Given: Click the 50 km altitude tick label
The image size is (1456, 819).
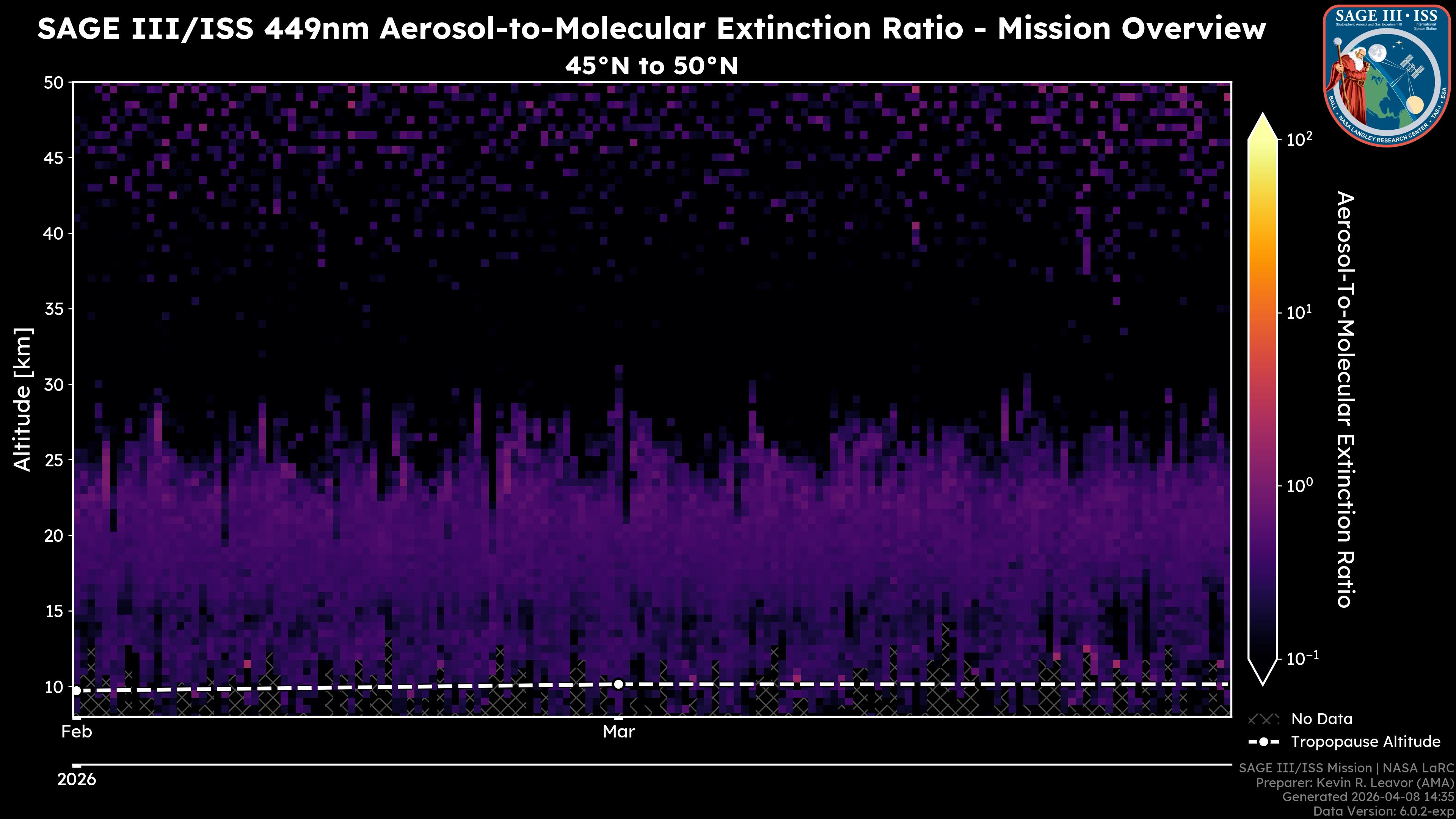Looking at the screenshot, I should [x=54, y=83].
